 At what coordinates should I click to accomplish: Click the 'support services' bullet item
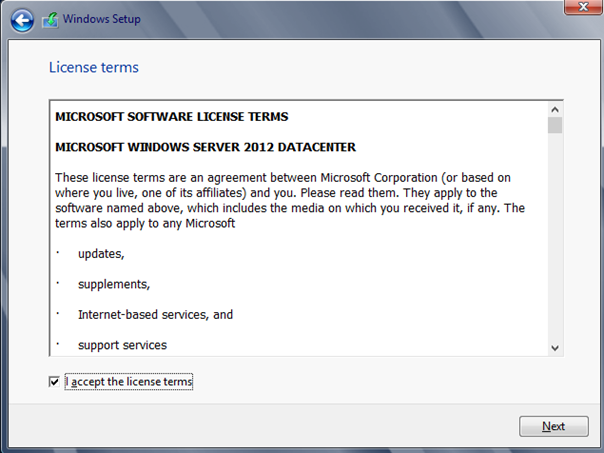(122, 345)
